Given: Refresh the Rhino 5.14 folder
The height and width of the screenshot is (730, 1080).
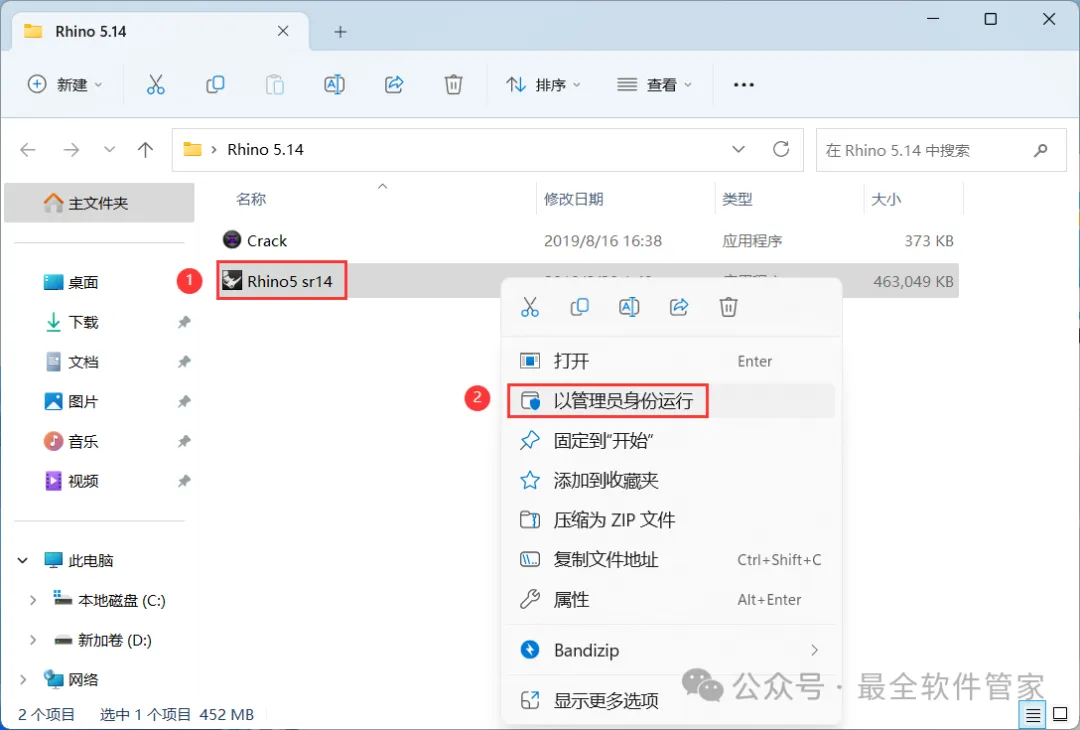Looking at the screenshot, I should pos(781,149).
